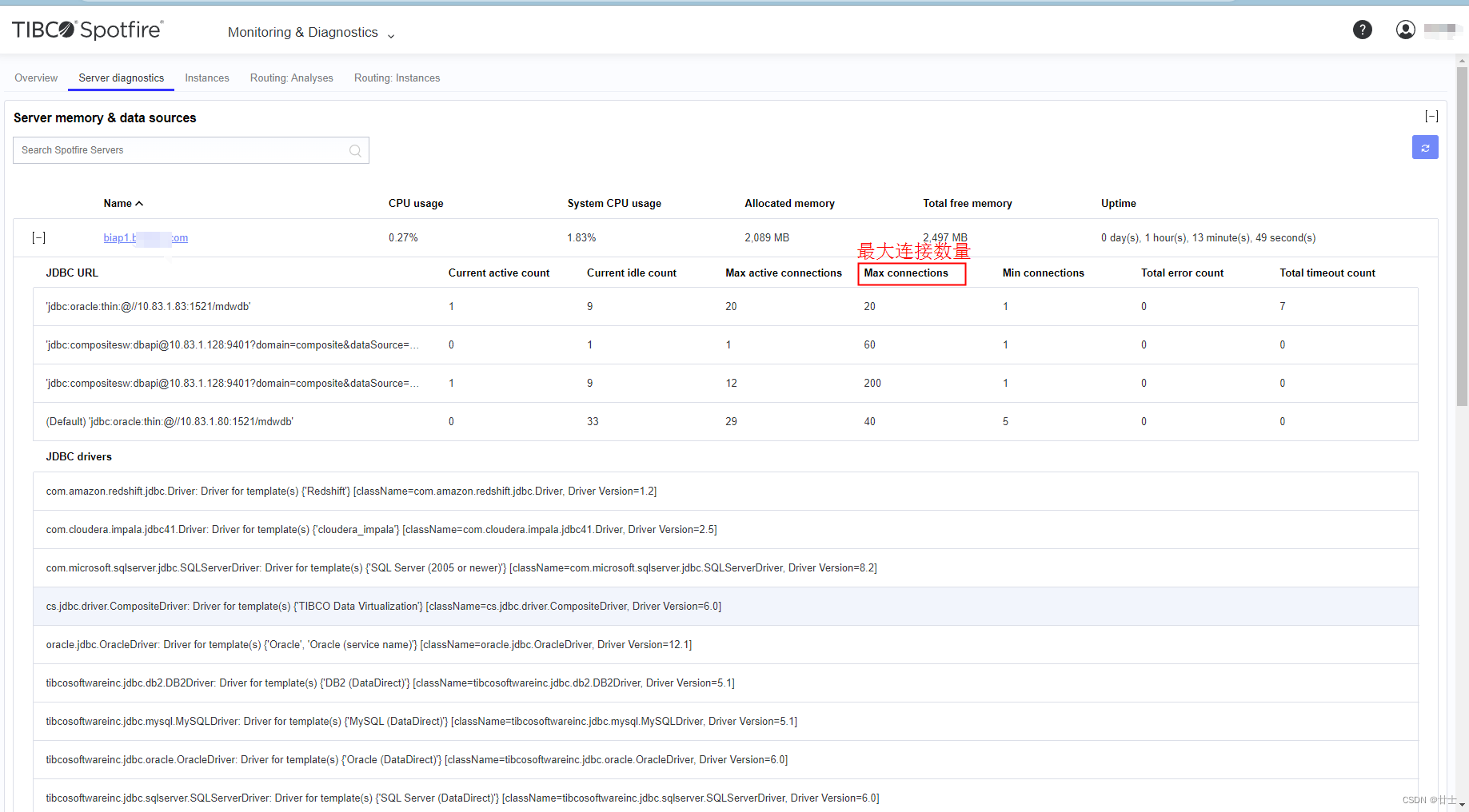Click idle count value 33

pos(593,422)
